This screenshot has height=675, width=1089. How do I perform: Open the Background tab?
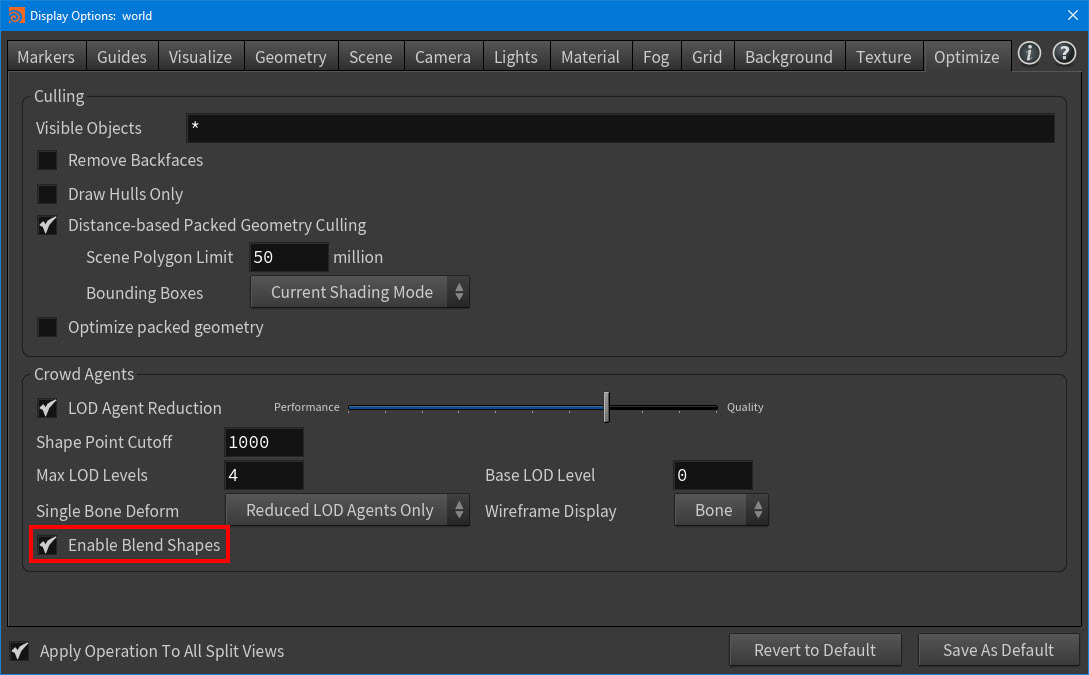789,57
